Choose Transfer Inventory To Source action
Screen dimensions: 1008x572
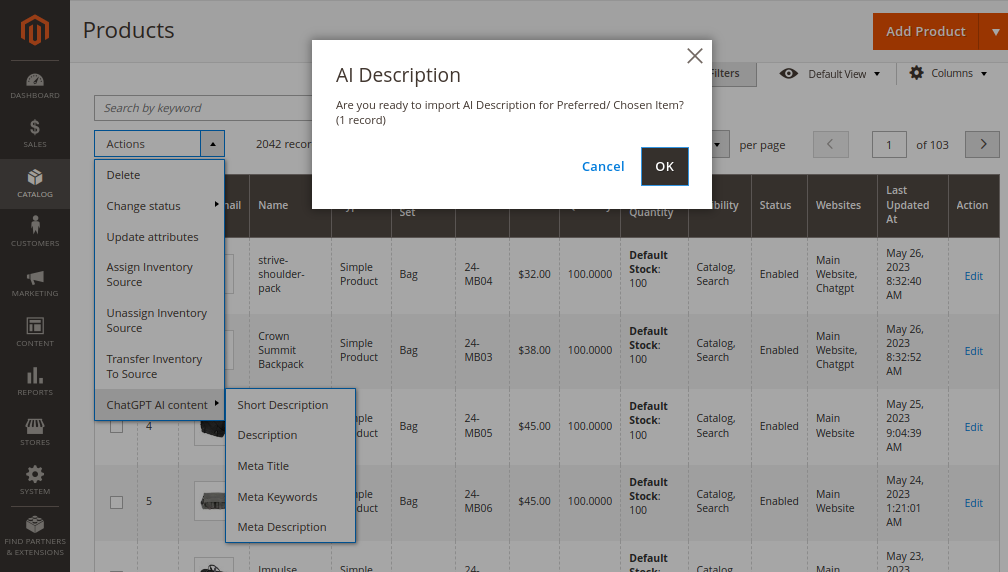tap(159, 366)
